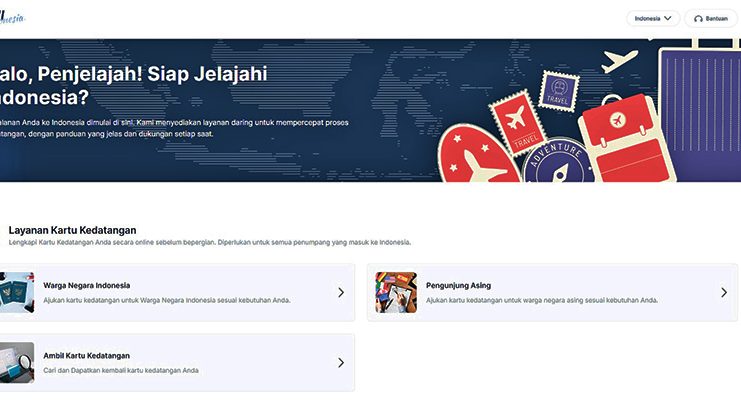Click the magnifier thumbnail for Ambil Kartu Kedatangan

(x=17, y=362)
